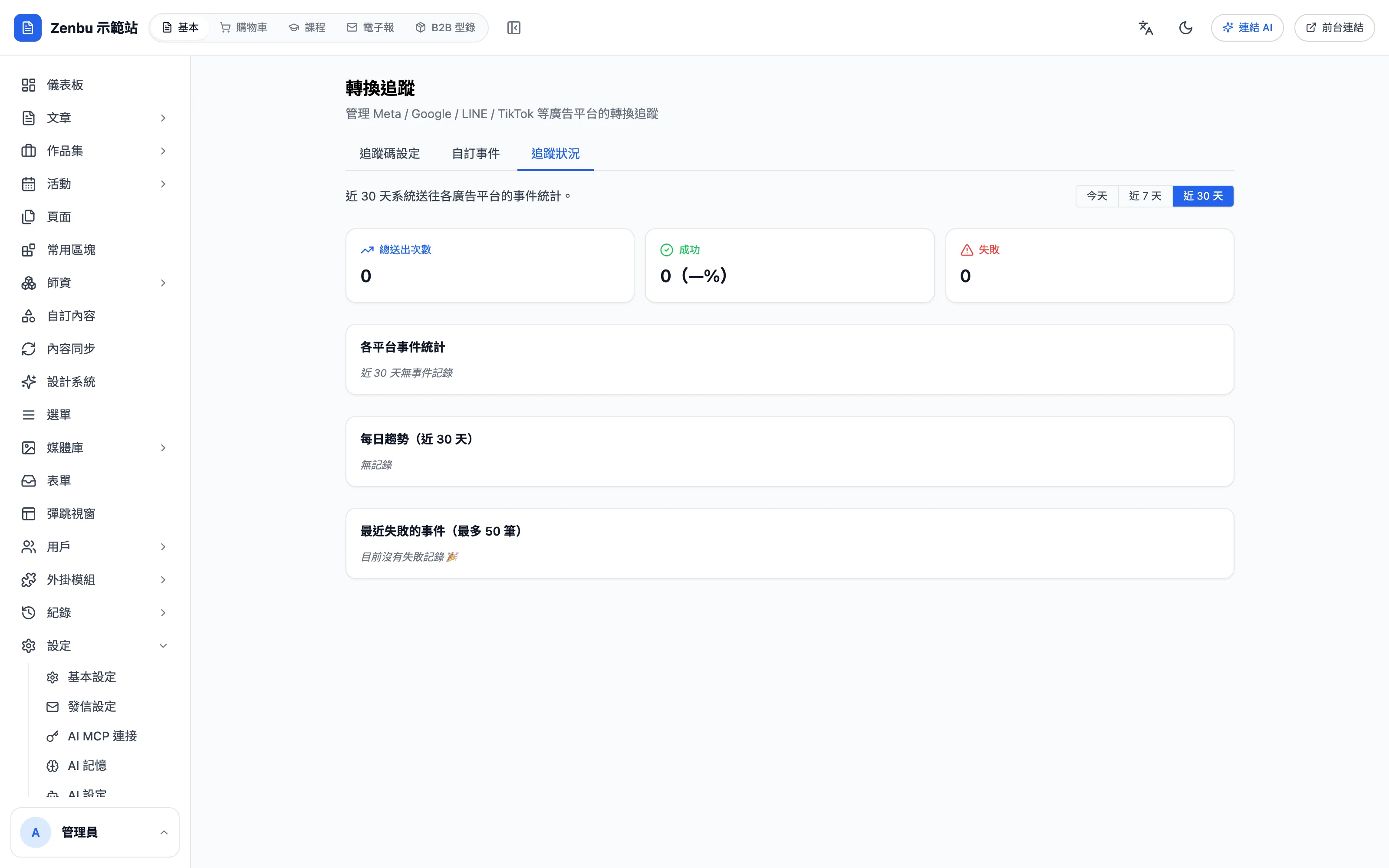Click the 成功 stat card
This screenshot has width=1389, height=868.
(790, 265)
